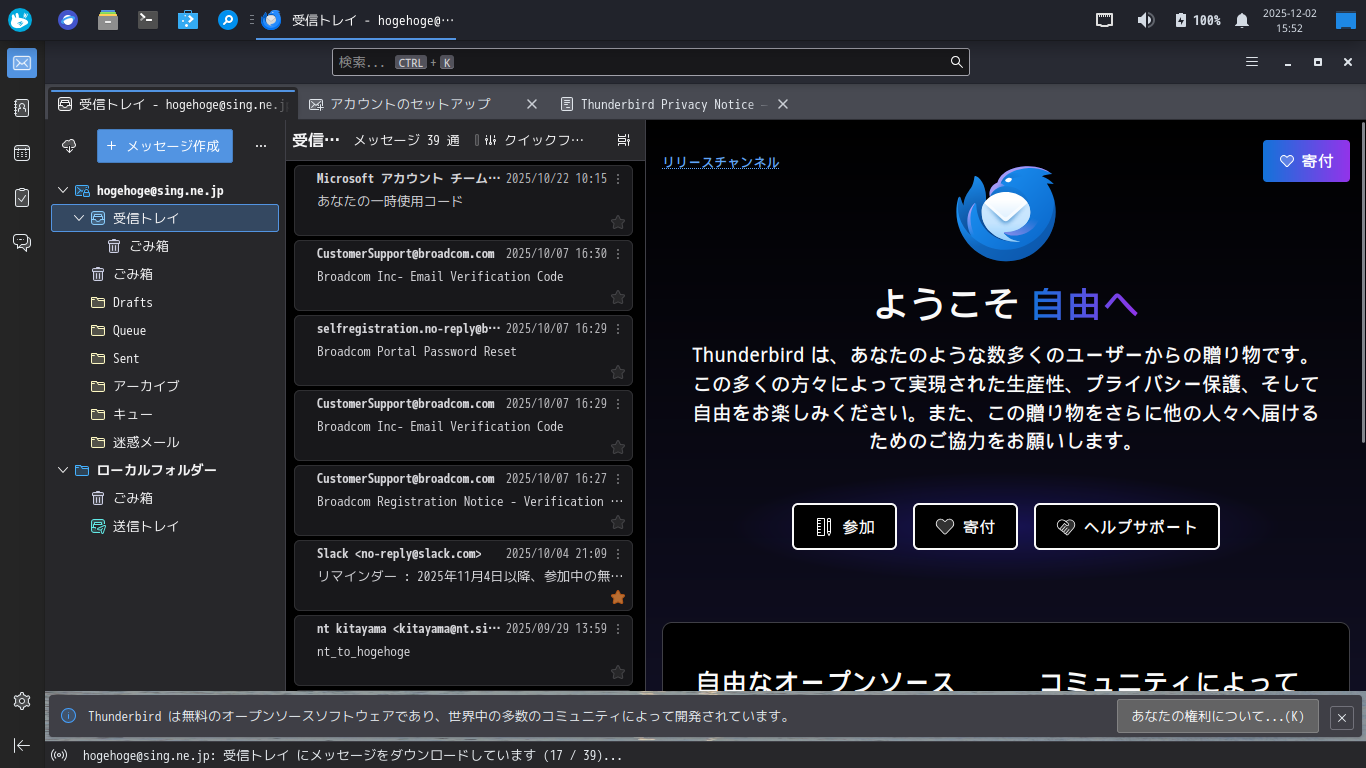
Task: Open the Thunderbird application menu (hamburger)
Action: coord(1252,62)
